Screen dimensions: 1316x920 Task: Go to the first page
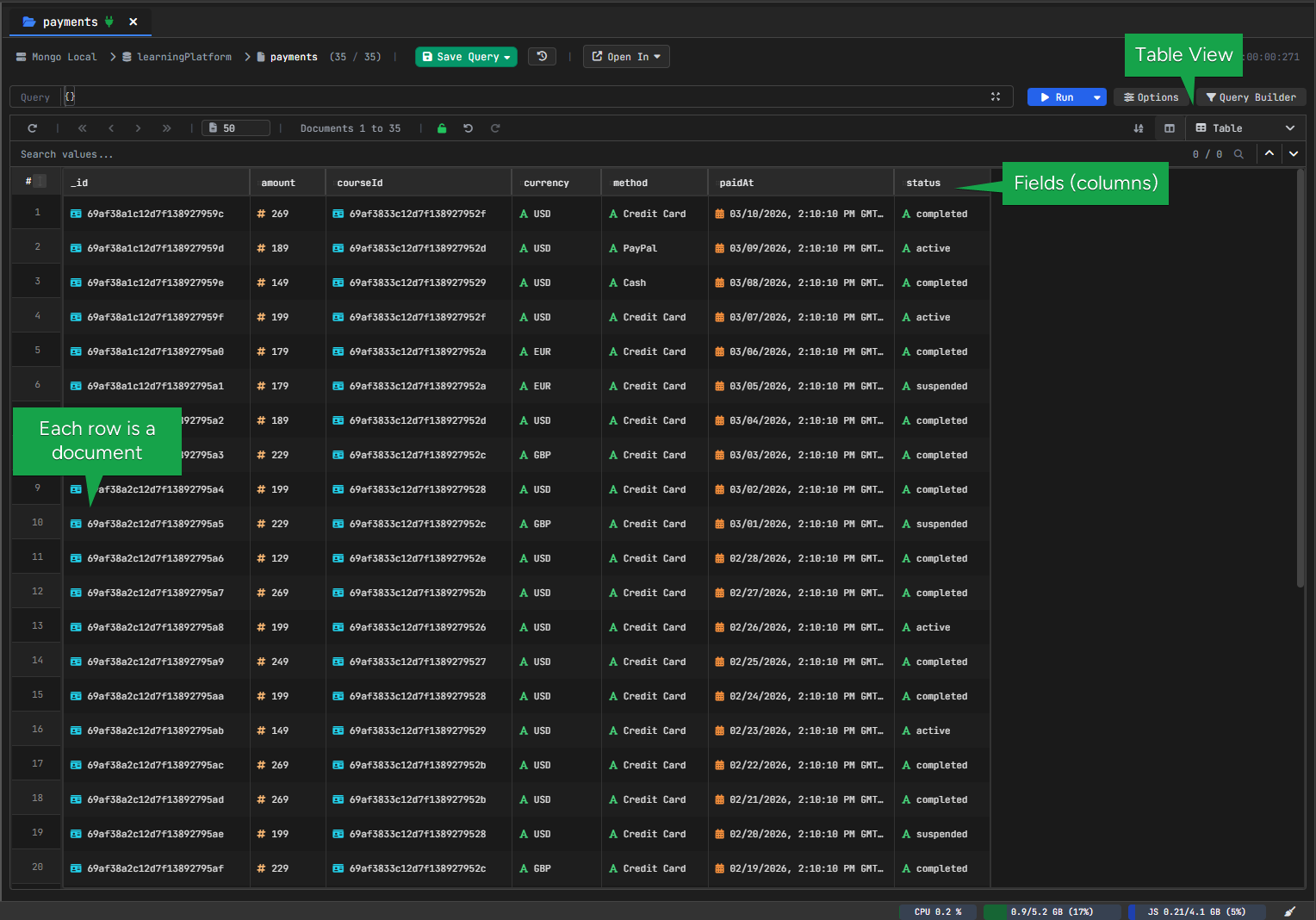point(83,128)
